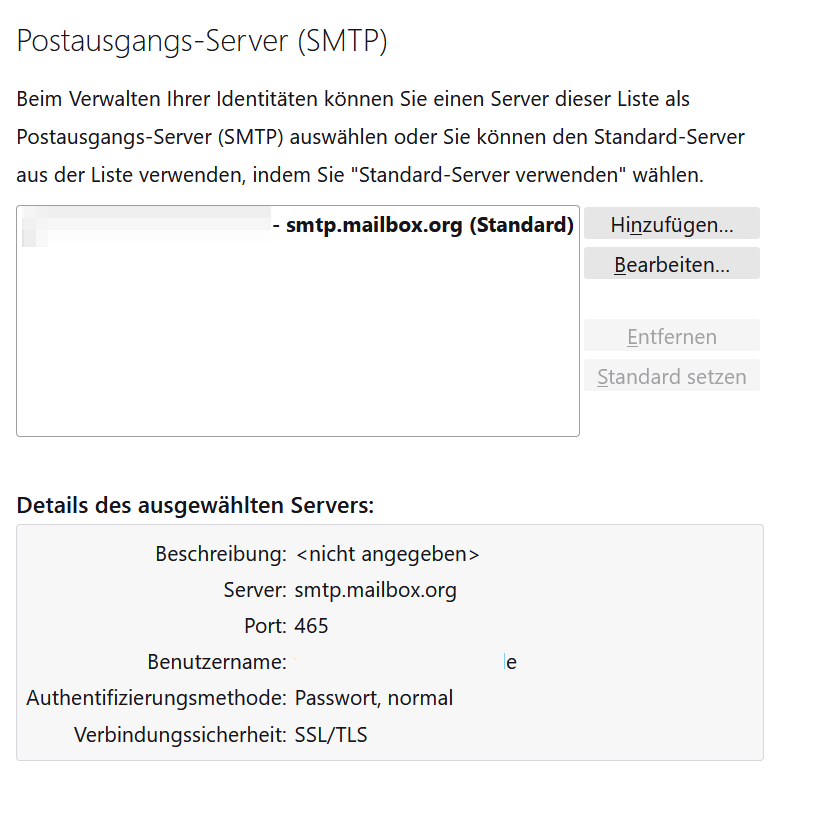
Task: Click the Benutzername label
Action: click(x=216, y=662)
